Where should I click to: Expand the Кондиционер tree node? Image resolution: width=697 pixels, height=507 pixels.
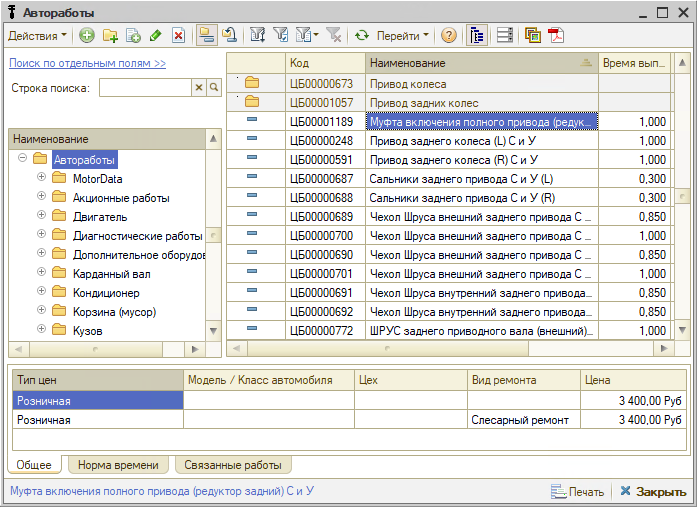42,292
